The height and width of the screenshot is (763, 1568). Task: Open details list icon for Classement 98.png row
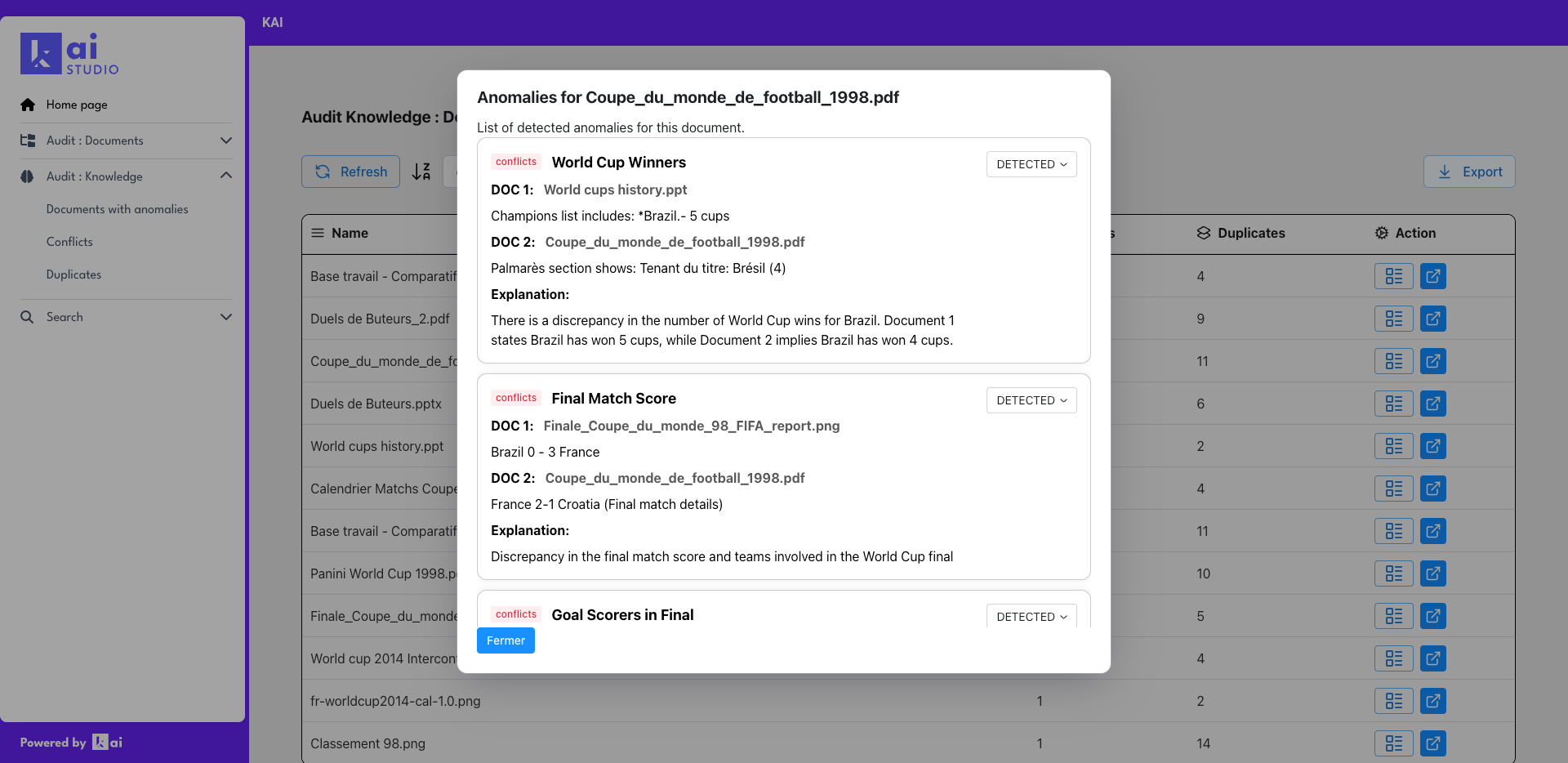coord(1394,743)
